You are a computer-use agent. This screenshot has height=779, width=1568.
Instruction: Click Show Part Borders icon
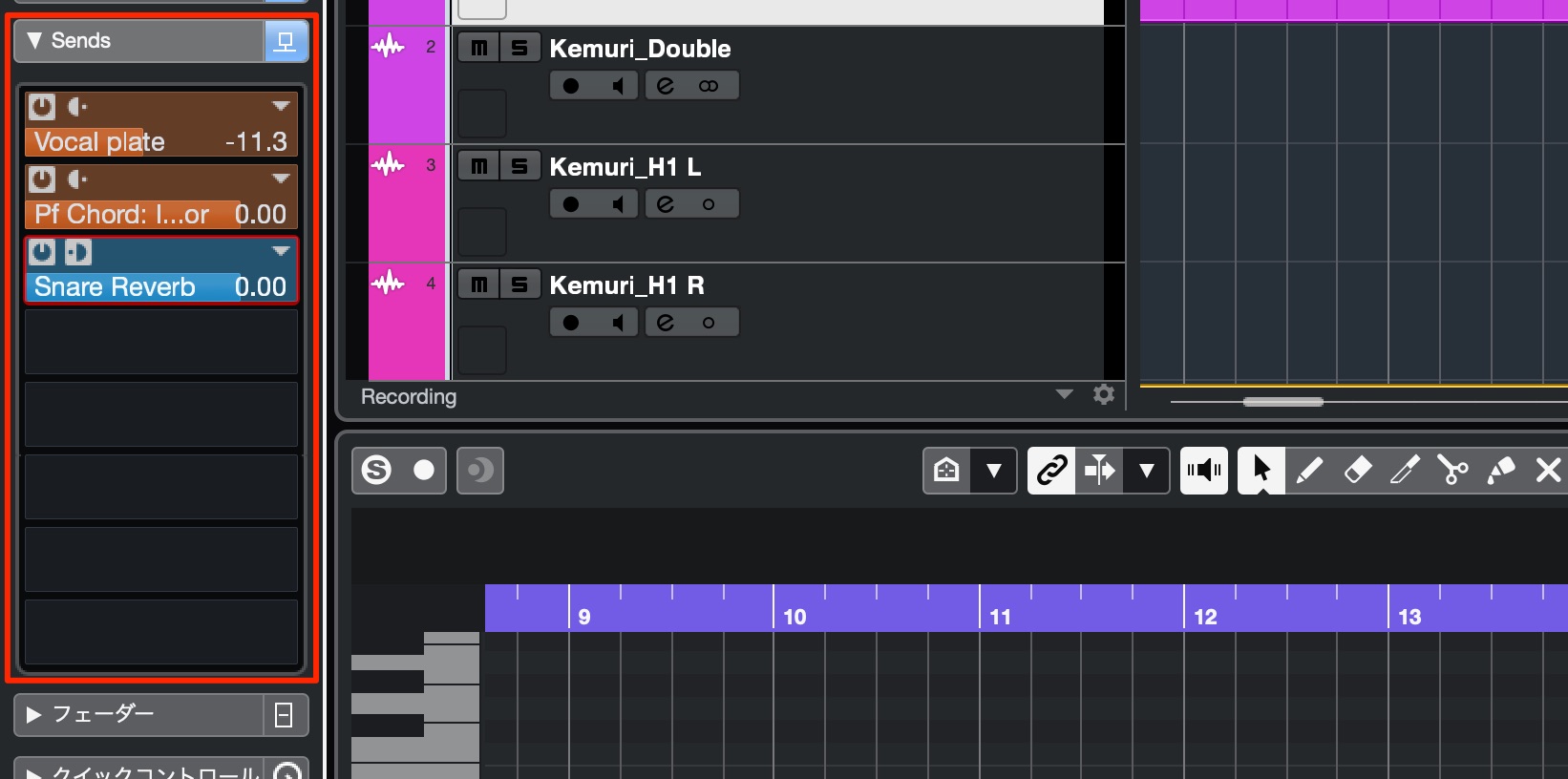coord(946,470)
